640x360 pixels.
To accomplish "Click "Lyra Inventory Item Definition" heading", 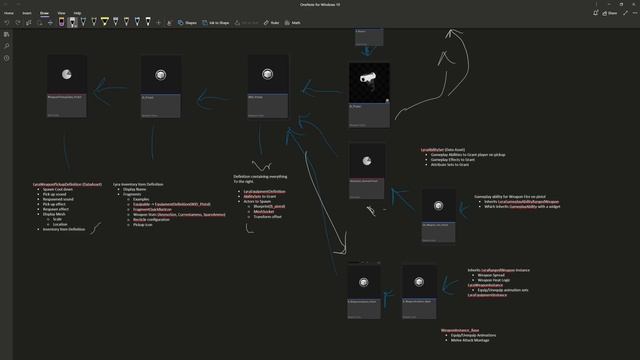I will pos(138,184).
